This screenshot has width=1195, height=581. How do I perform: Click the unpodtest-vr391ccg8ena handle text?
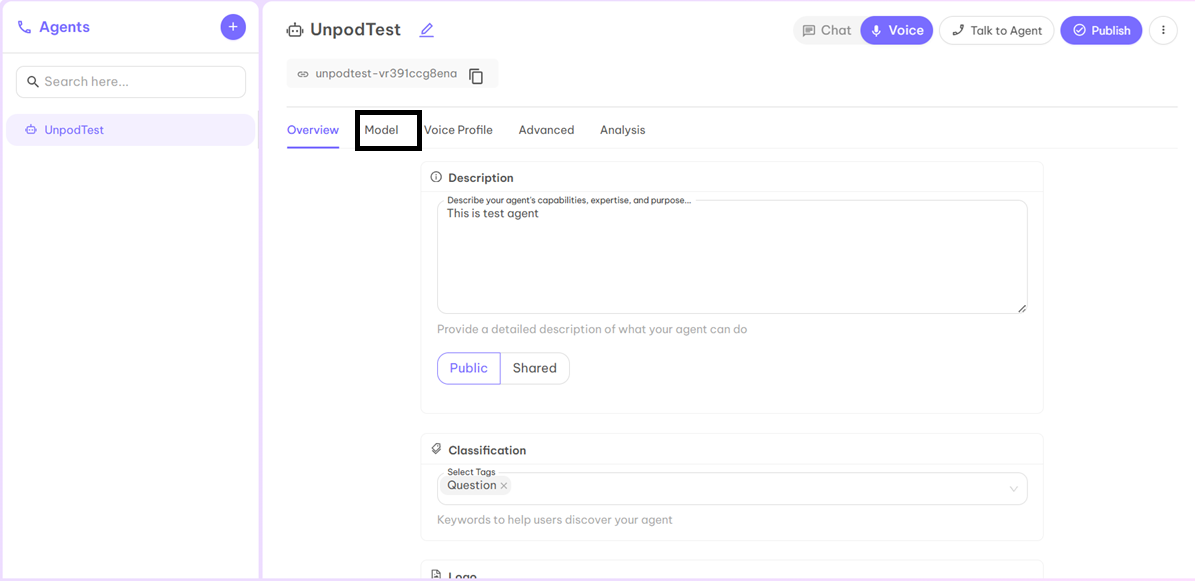click(x=386, y=74)
